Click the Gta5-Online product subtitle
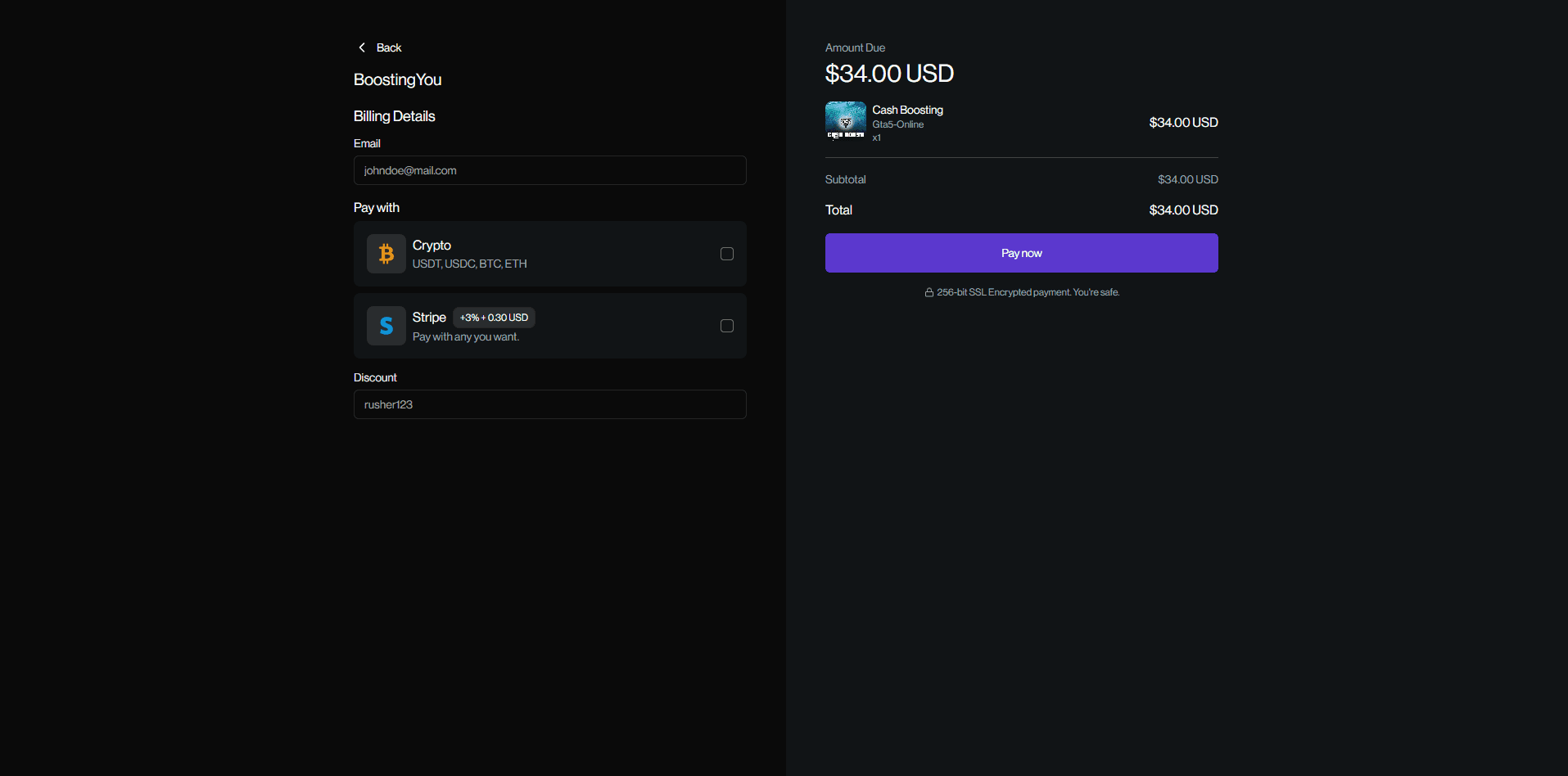This screenshot has height=776, width=1568. tap(898, 124)
